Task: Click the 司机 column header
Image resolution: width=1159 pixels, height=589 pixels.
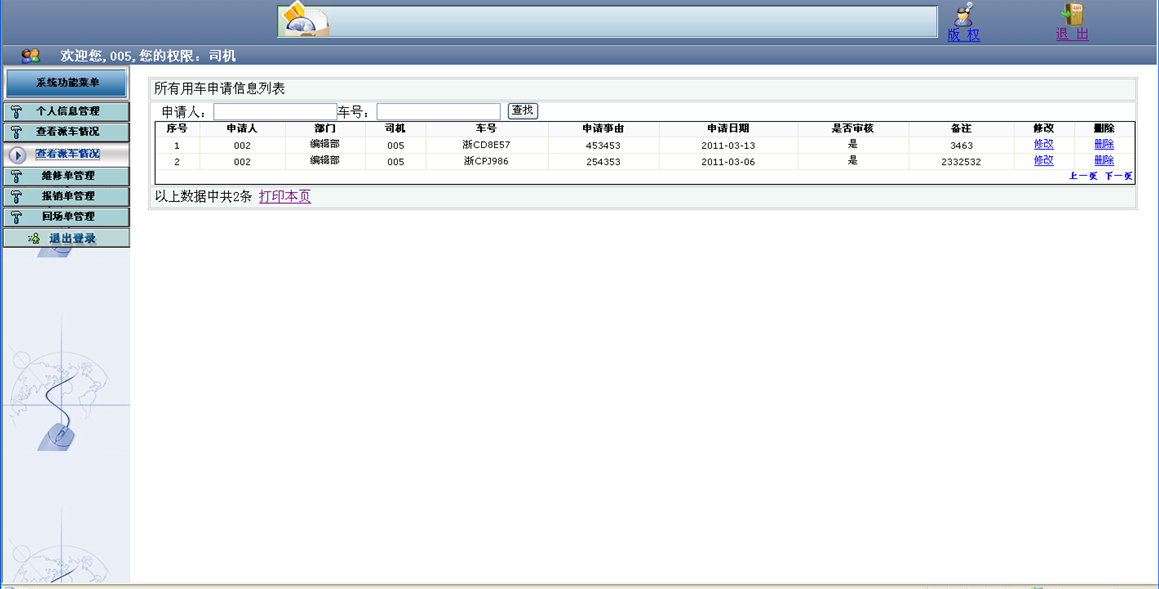Action: pos(395,129)
